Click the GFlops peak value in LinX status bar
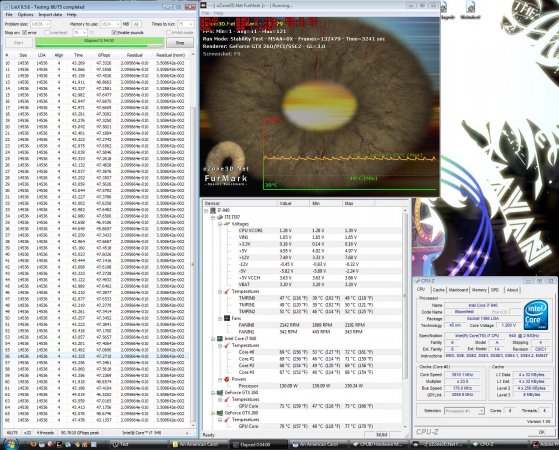Viewport: 559px width, 450px height. point(80,433)
